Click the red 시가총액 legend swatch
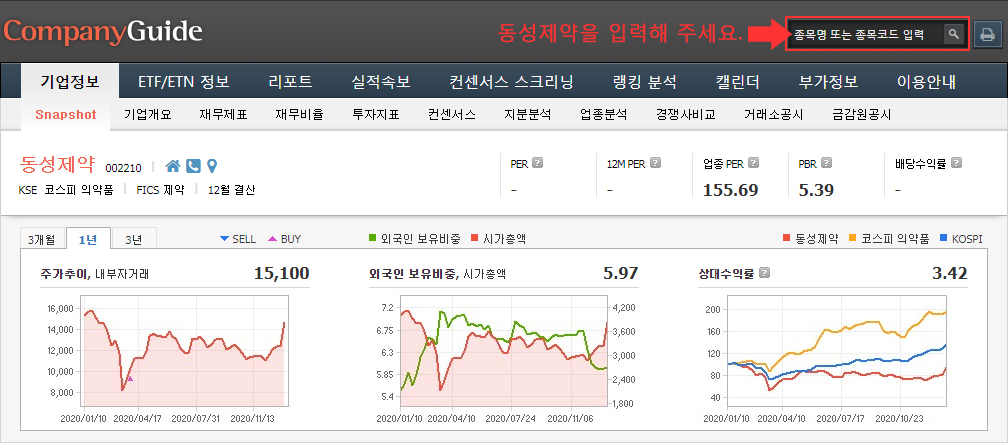This screenshot has width=1008, height=443. coord(475,239)
